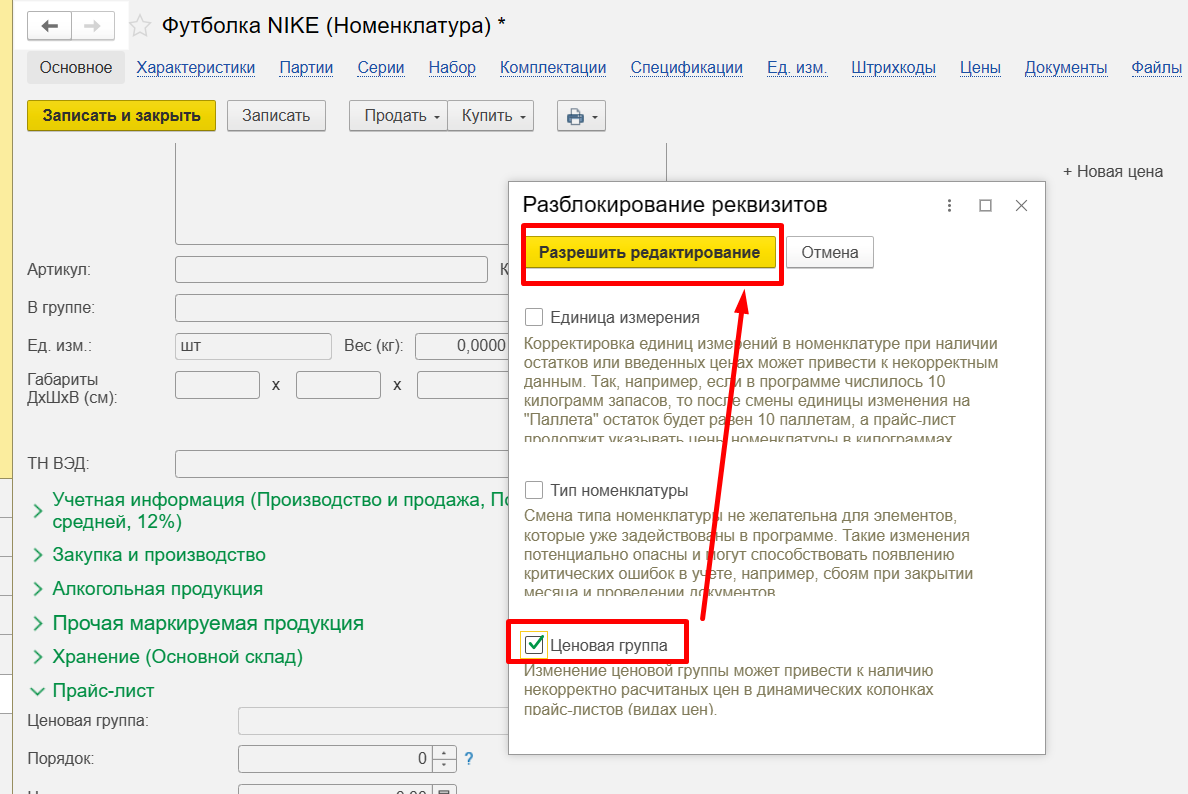The width and height of the screenshot is (1188, 794).
Task: Open the dialog's three-dot more options menu
Action: coord(949,205)
